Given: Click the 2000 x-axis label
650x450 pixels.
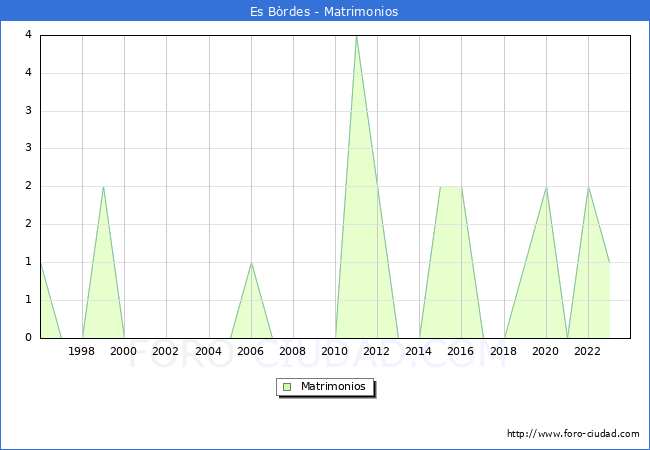Looking at the screenshot, I should point(124,351).
